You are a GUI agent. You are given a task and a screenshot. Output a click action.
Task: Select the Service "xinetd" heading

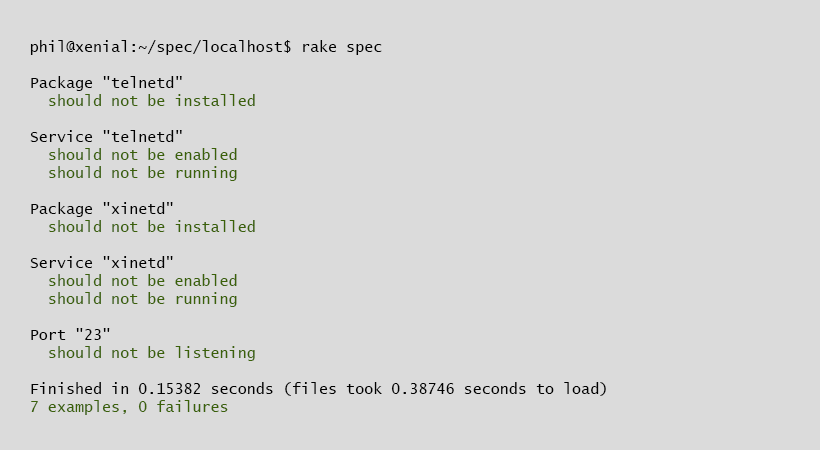[x=101, y=263]
